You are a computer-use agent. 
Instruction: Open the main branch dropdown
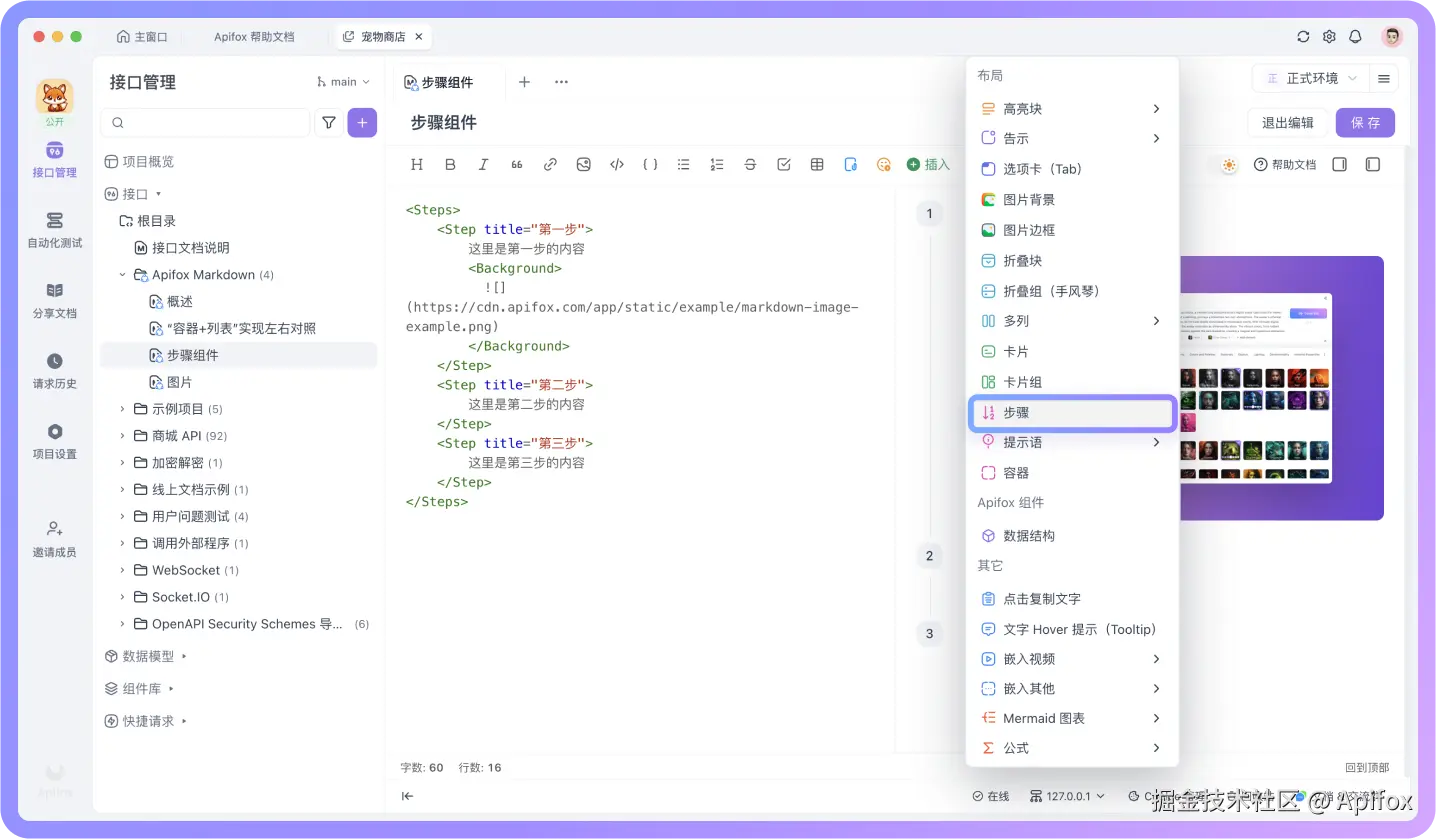click(x=343, y=82)
